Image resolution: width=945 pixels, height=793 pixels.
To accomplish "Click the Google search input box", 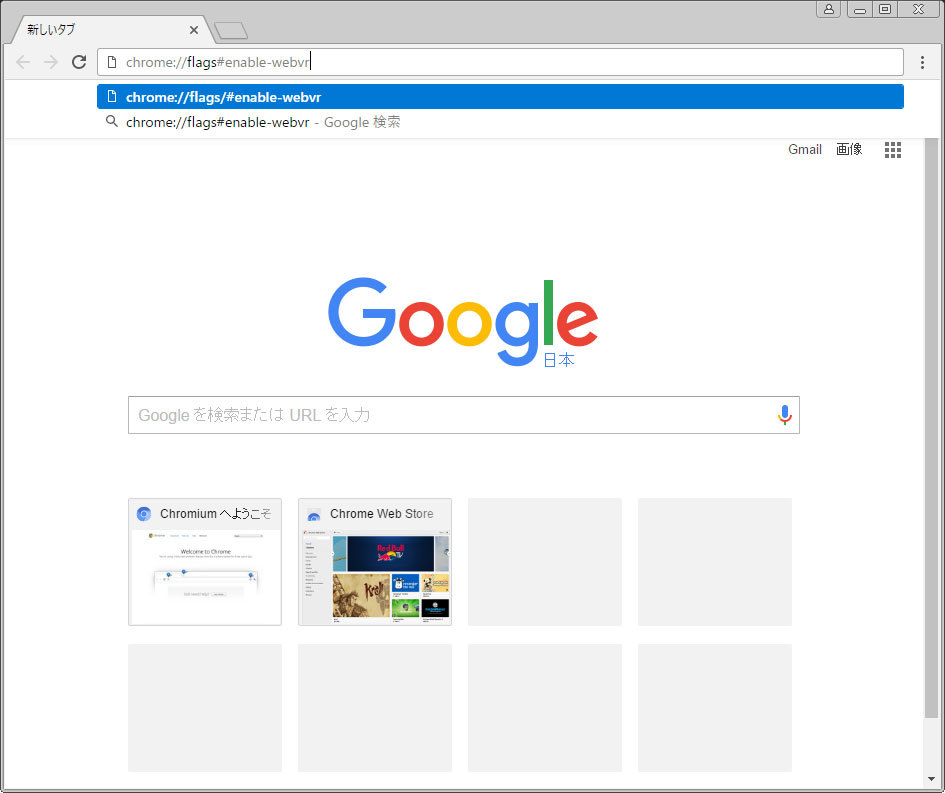I will click(463, 415).
